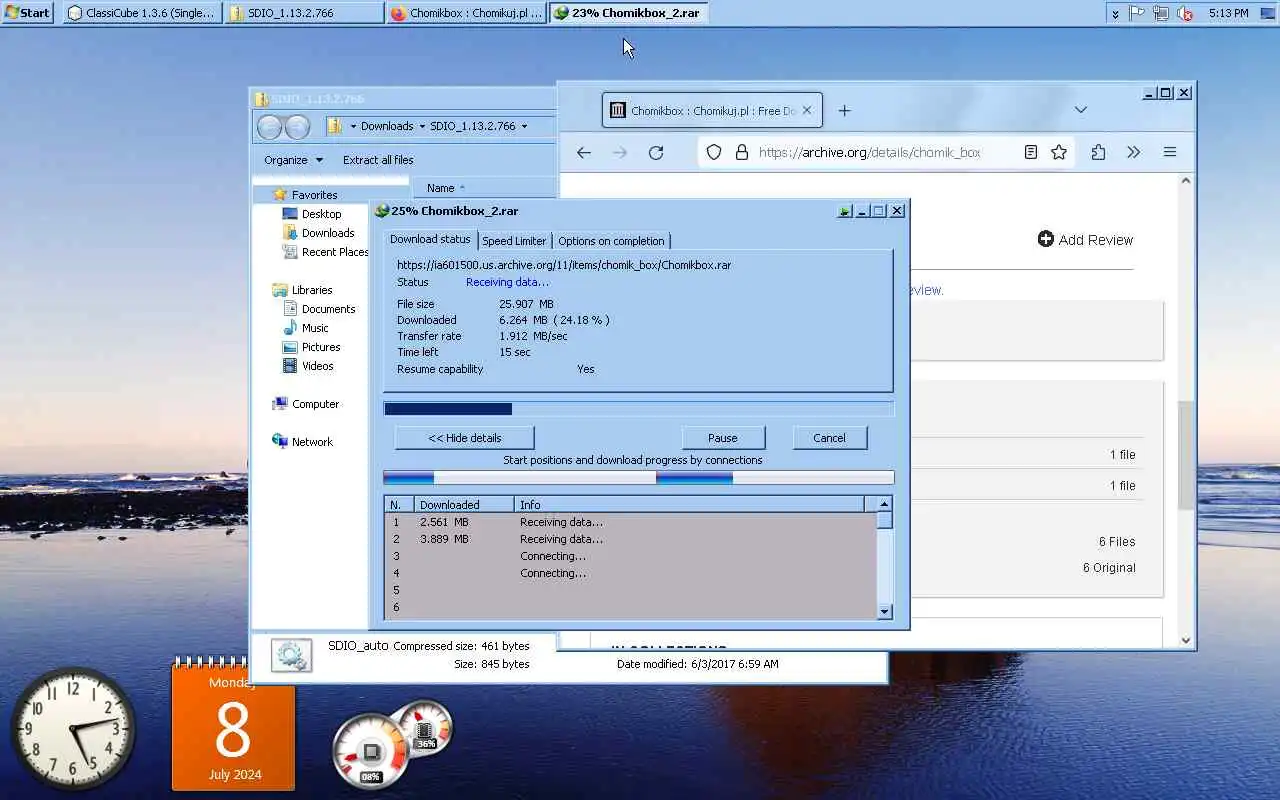The width and height of the screenshot is (1280, 800).
Task: Click the Start button on the taskbar
Action: click(x=27, y=13)
